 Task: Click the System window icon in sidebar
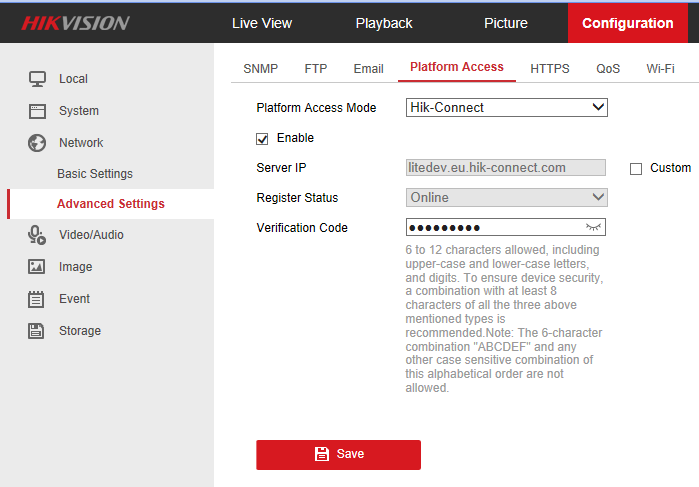pos(37,111)
